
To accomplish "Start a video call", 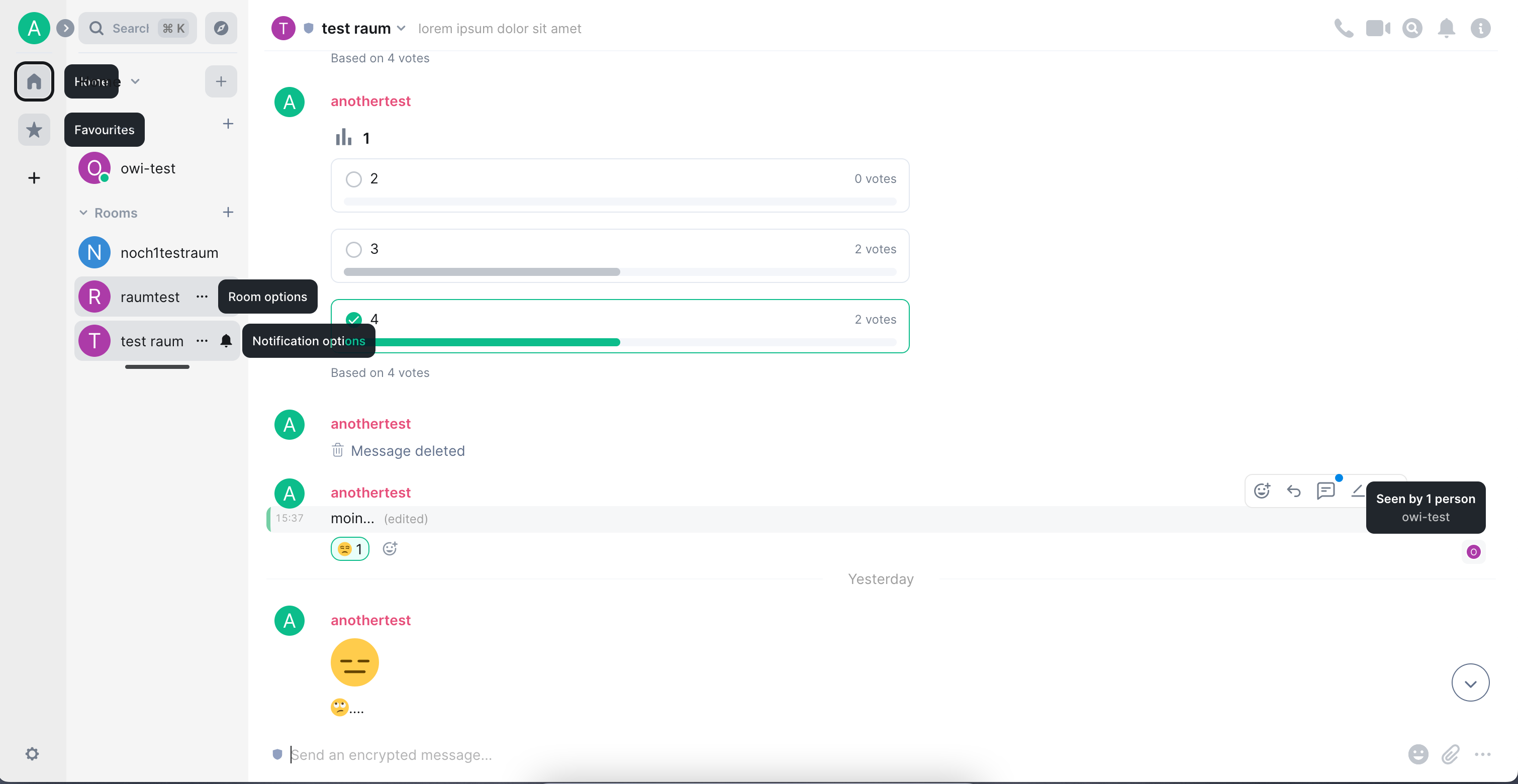I will [1378, 28].
